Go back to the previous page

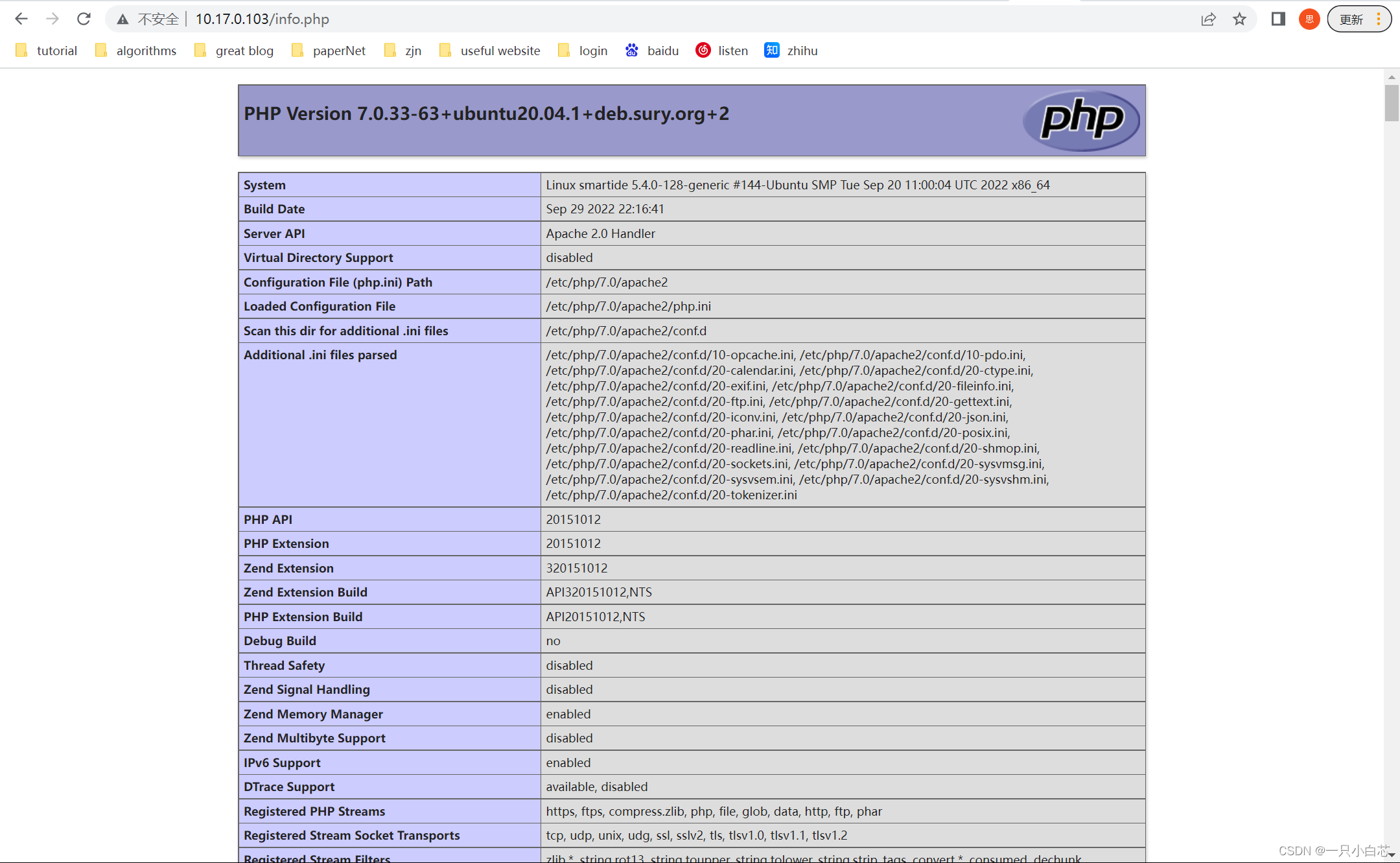coord(21,19)
